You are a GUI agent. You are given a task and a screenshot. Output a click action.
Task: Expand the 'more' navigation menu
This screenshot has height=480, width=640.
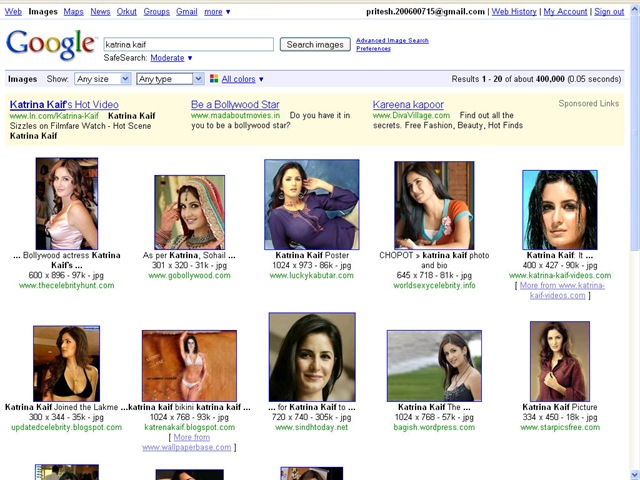tap(217, 12)
